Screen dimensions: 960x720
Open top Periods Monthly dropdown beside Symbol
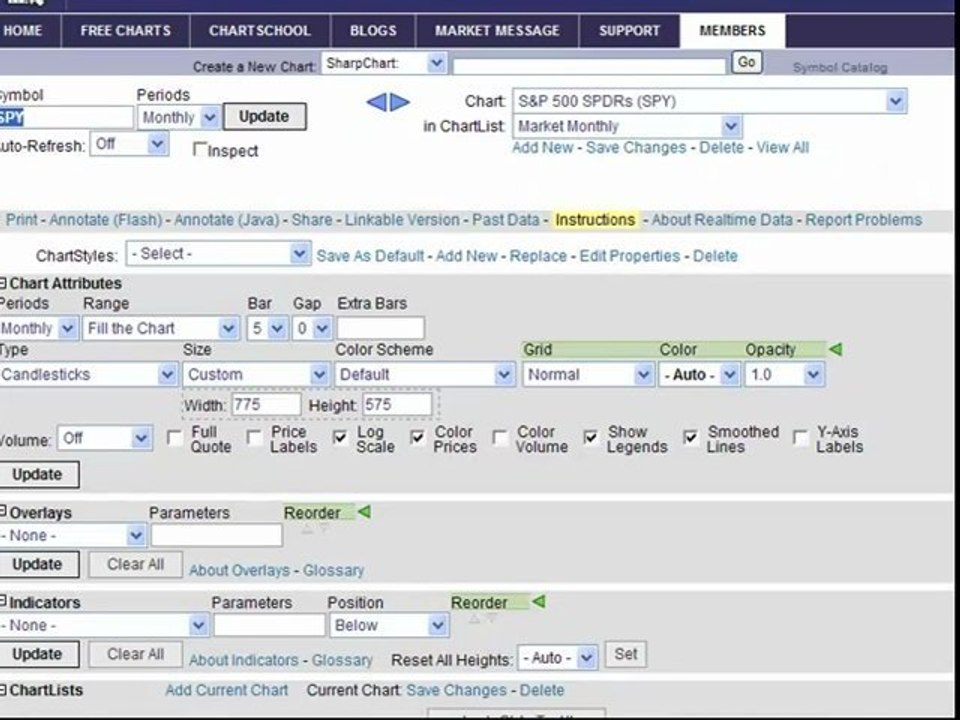tap(179, 118)
